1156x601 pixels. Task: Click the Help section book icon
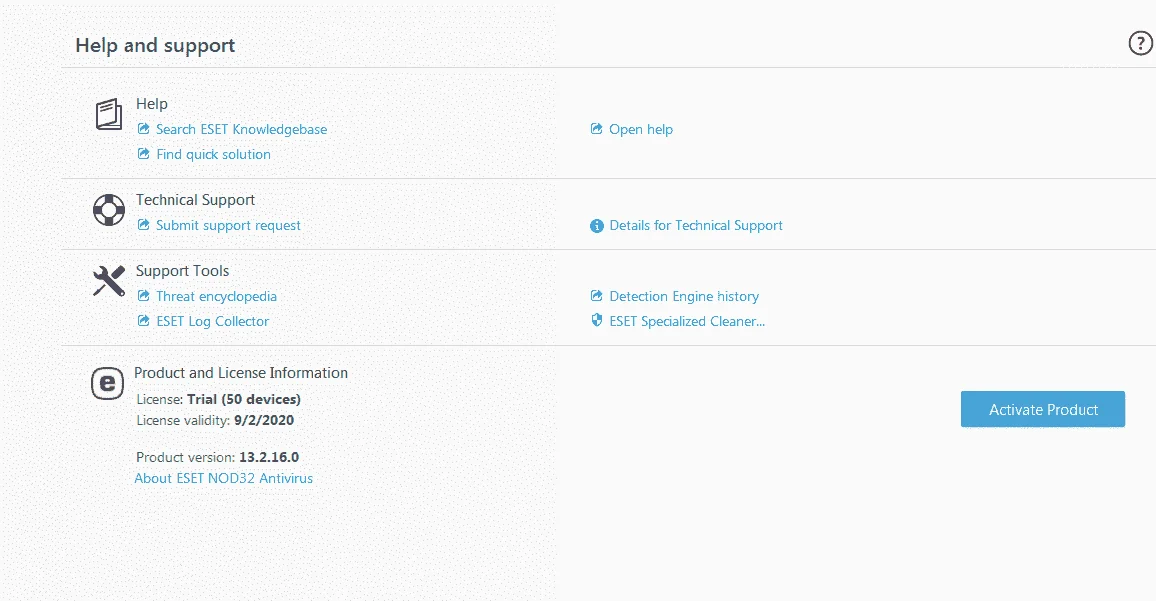point(109,114)
